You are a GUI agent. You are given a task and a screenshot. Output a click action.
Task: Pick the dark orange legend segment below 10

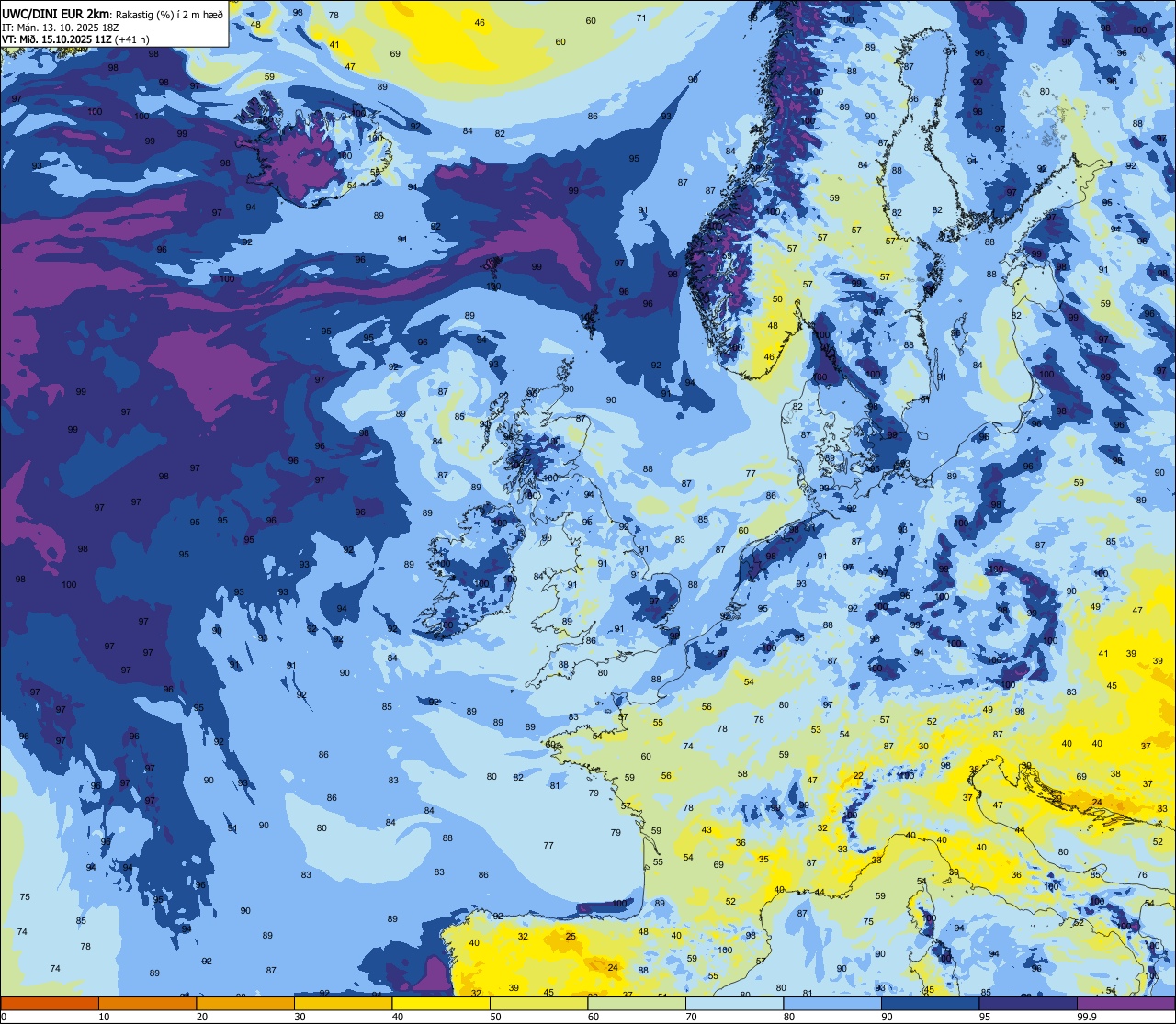tap(50, 1003)
